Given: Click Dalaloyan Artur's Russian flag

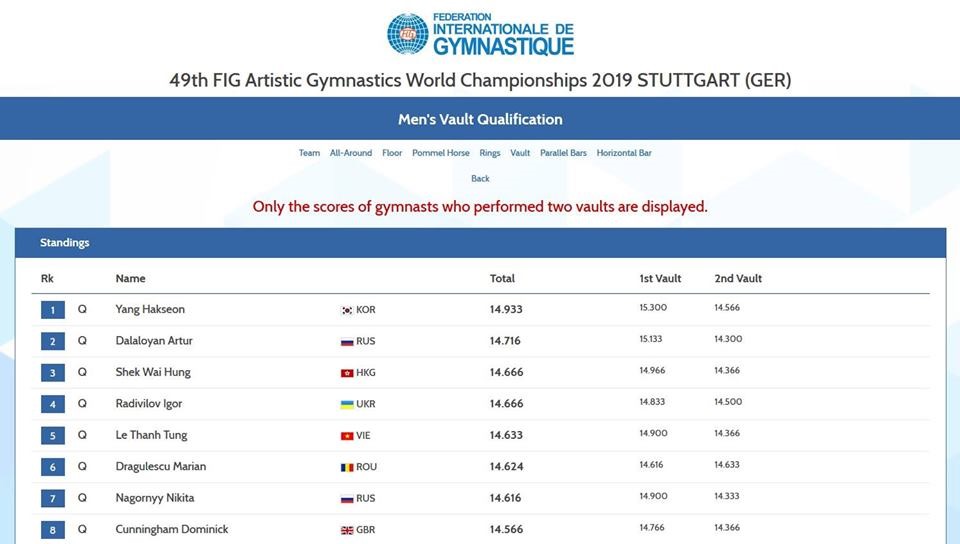Looking at the screenshot, I should [347, 341].
